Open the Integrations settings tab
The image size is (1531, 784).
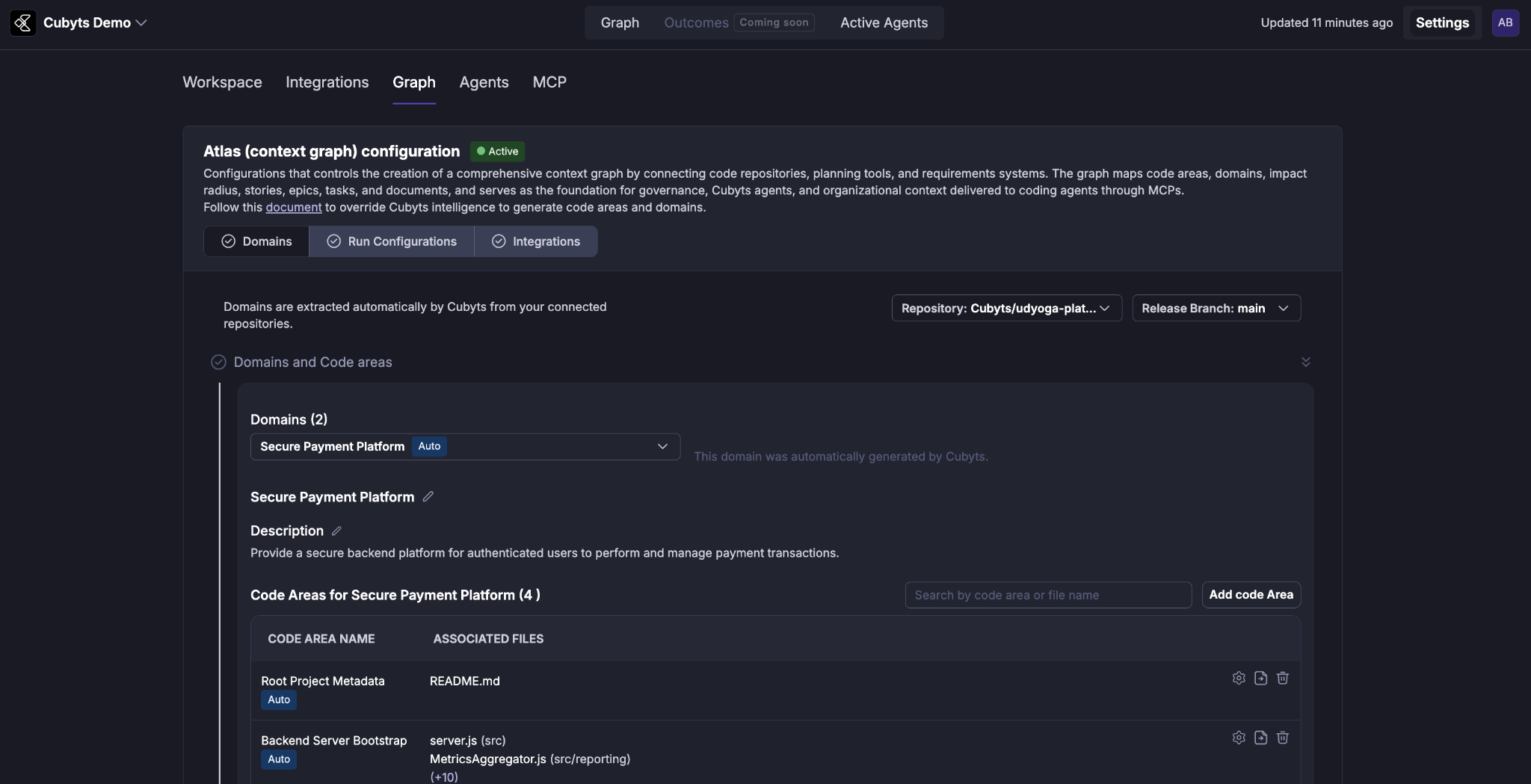click(x=327, y=82)
